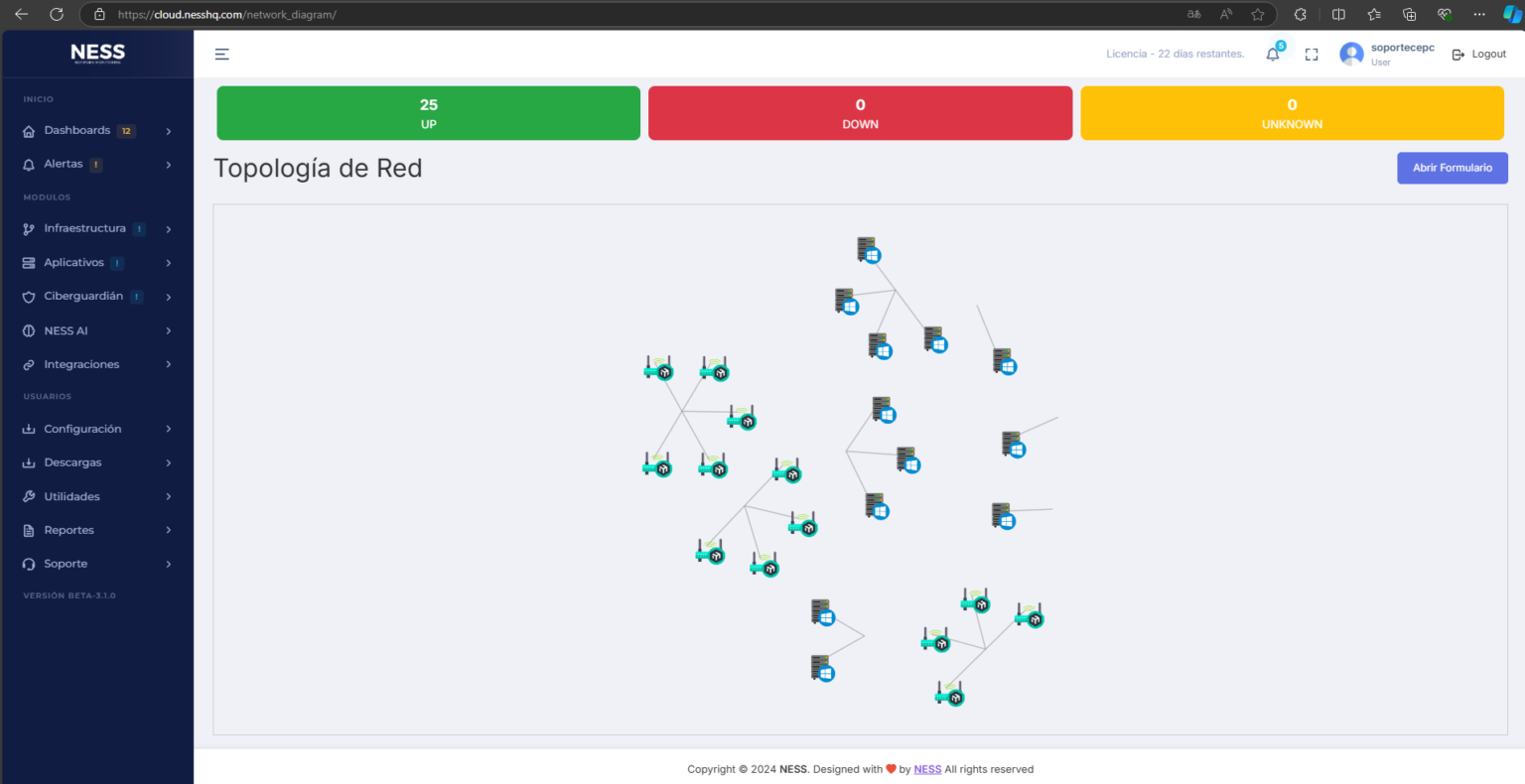Viewport: 1525px width, 784px height.
Task: Open NESS AI from its sidebar icon
Action: tap(30, 330)
